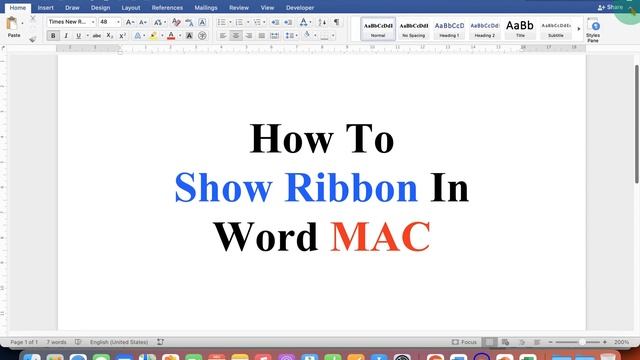Click the Format Painter brush icon
640x360 pixels.
pos(33,39)
